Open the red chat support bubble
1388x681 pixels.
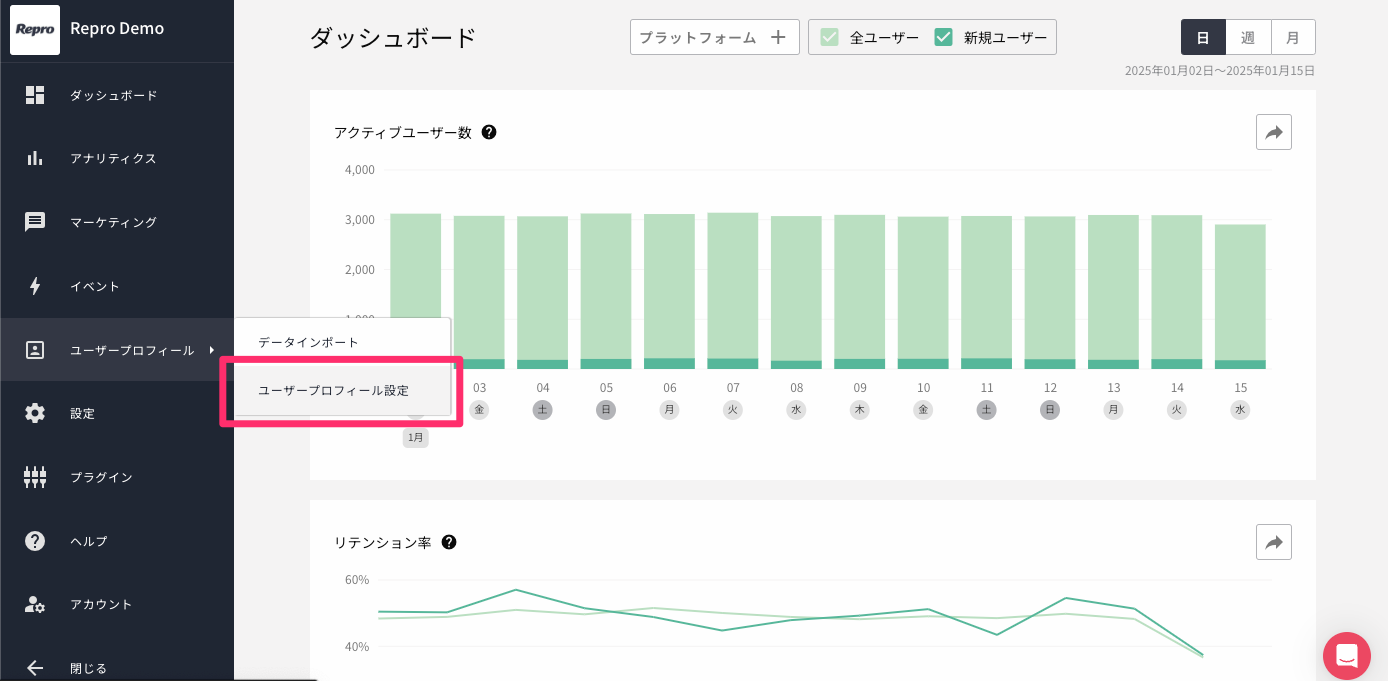tap(1346, 656)
